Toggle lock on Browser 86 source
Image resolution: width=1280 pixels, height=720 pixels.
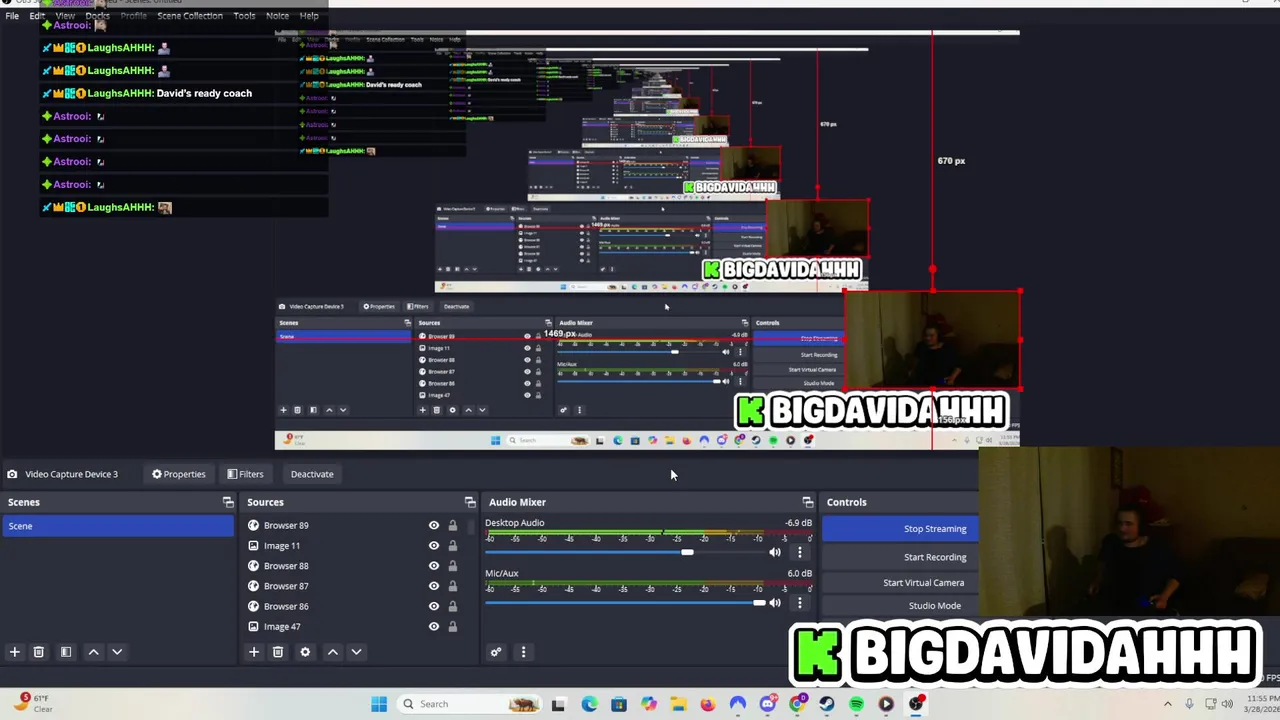[x=452, y=606]
